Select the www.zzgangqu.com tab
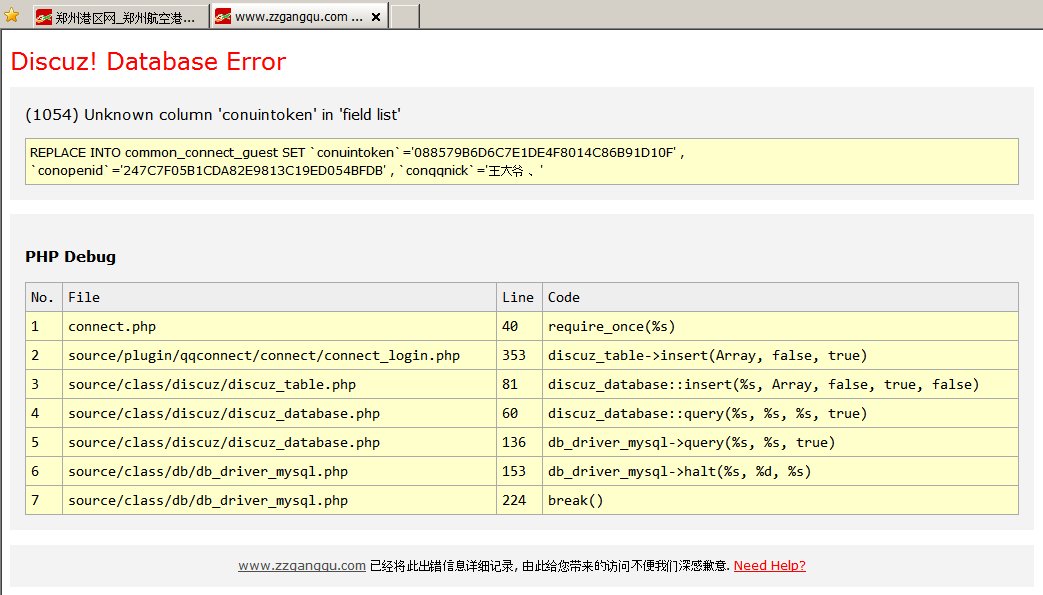 tap(299, 17)
